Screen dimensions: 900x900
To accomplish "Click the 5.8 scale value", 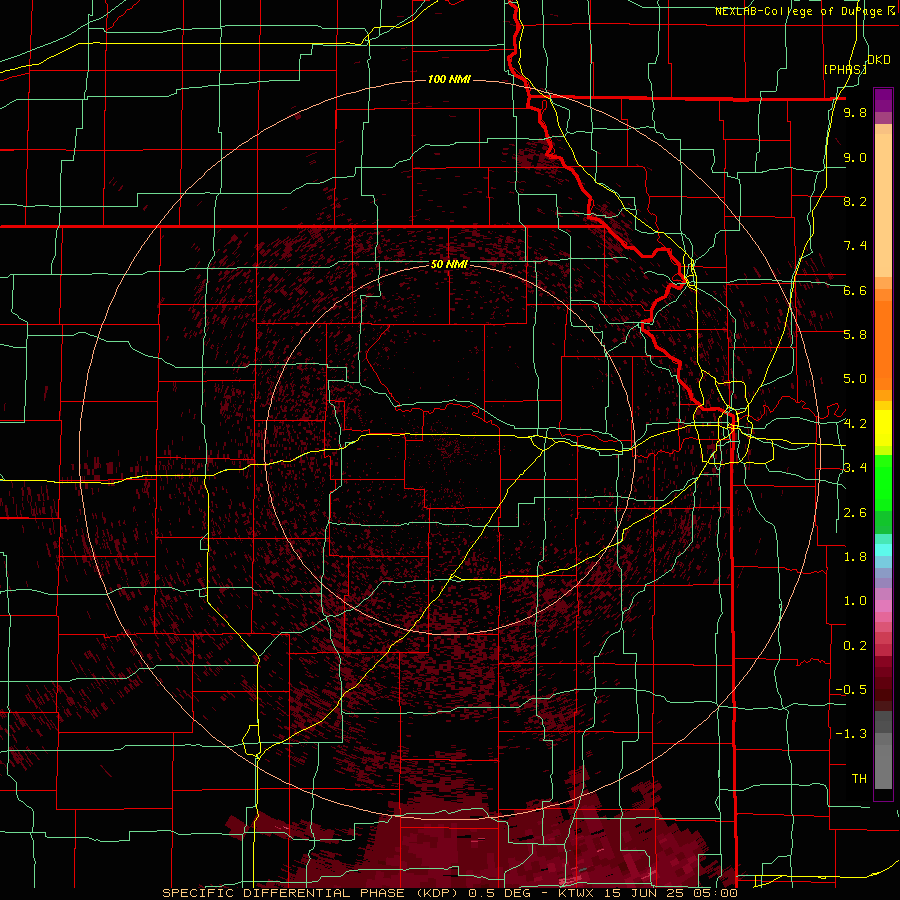I will [x=855, y=335].
